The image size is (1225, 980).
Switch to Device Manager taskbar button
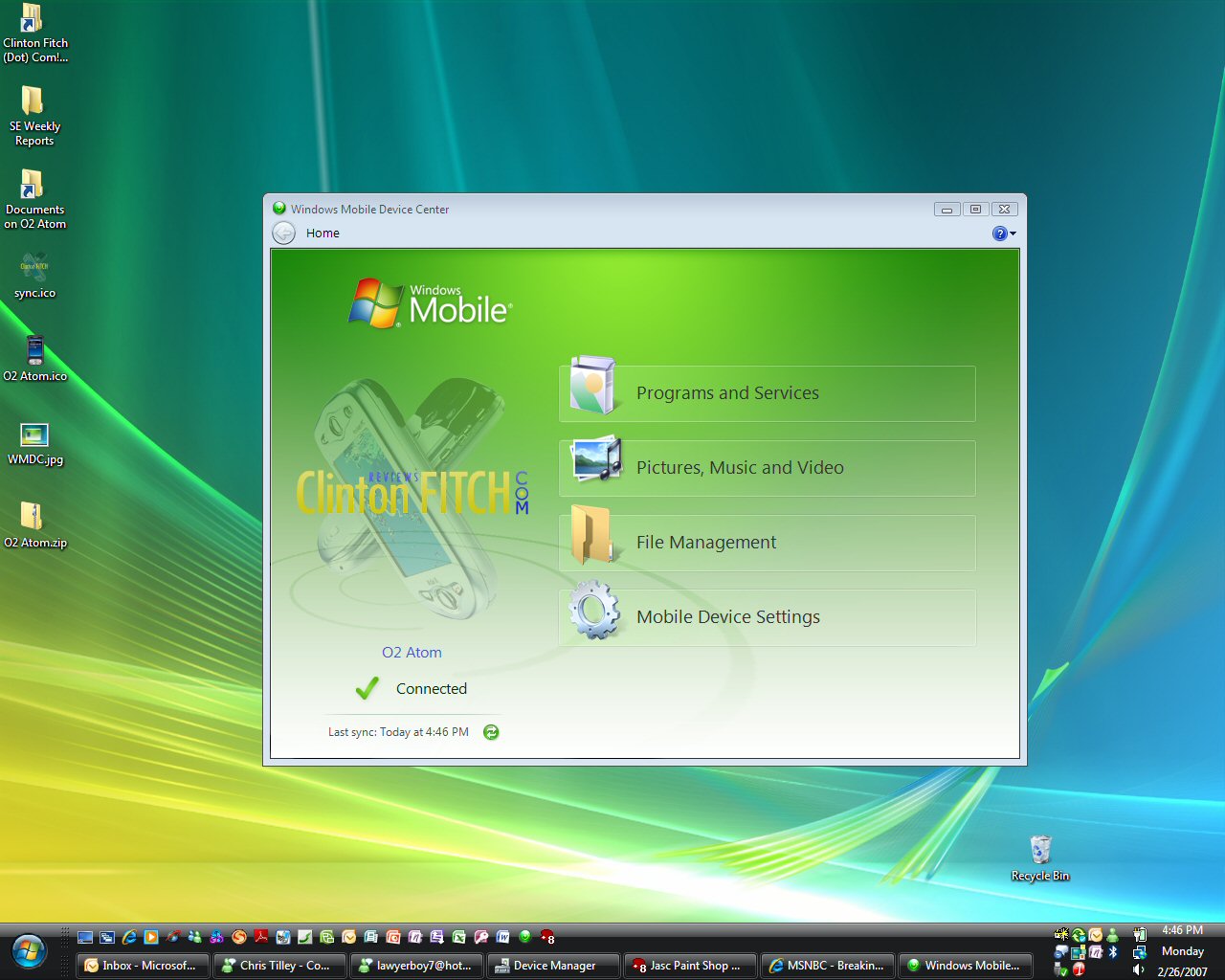pos(554,966)
